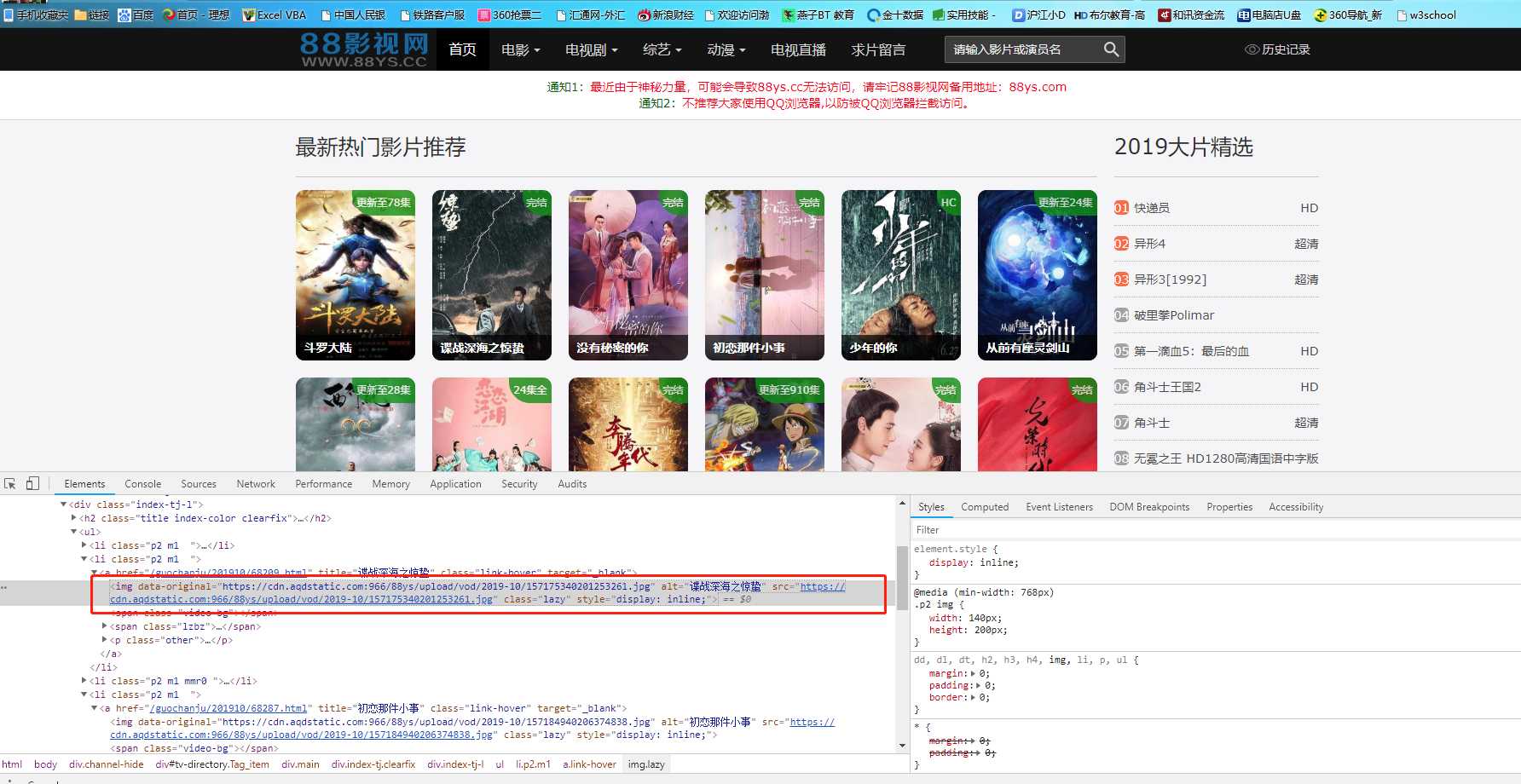This screenshot has width=1521, height=784.
Task: Open the 手机收藏夹 bookmark folder
Action: tap(36, 14)
